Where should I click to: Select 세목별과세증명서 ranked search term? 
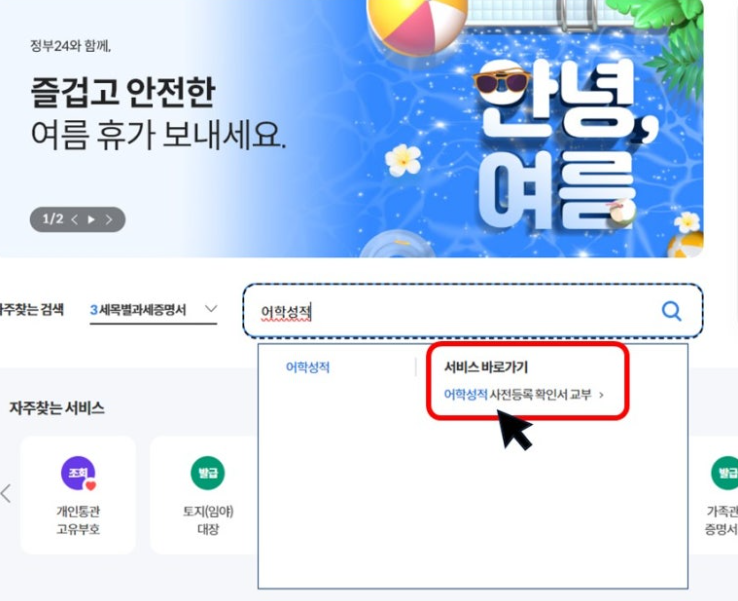(138, 310)
